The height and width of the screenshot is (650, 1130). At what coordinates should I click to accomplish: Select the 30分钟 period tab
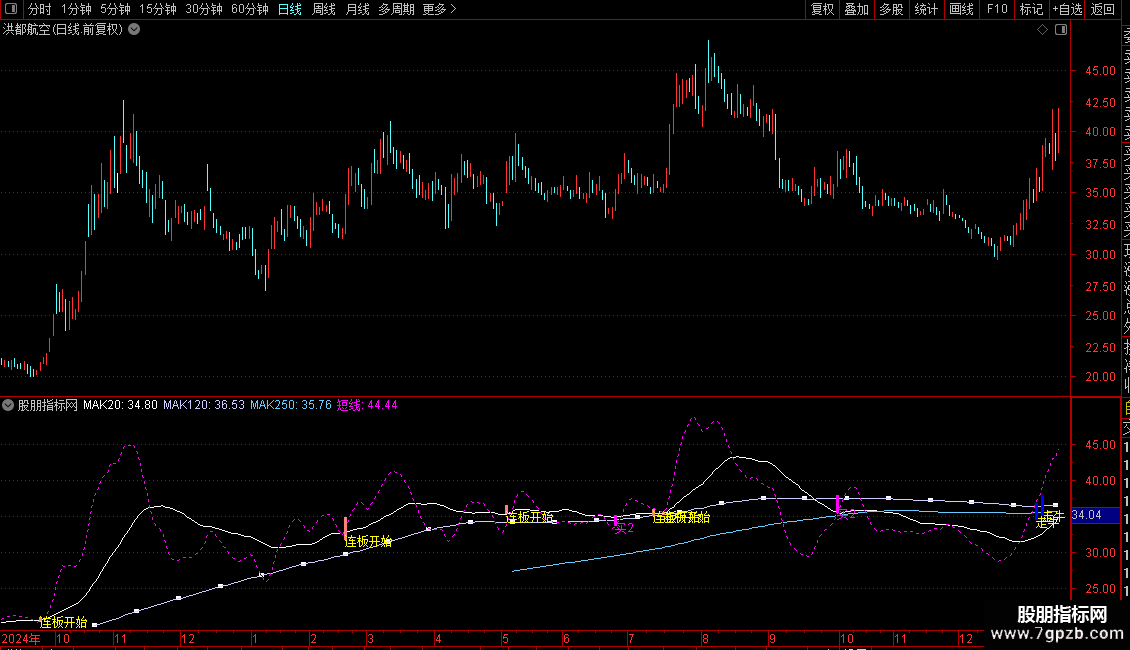(x=204, y=9)
